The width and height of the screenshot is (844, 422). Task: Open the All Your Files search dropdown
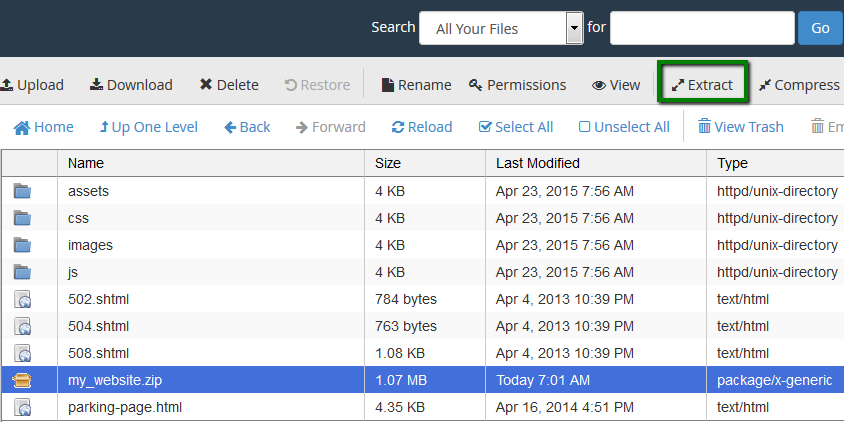(501, 28)
